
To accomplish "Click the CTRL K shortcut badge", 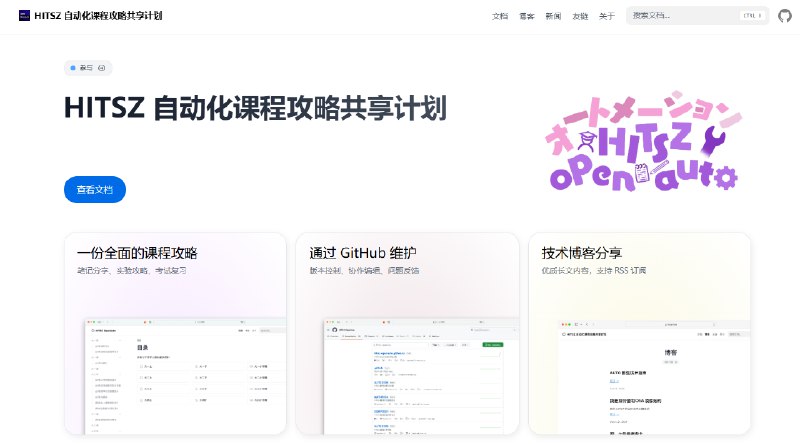I will 752,16.
